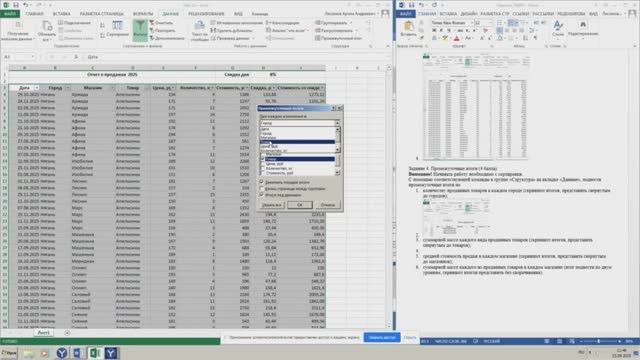Image resolution: width=640 pixels, height=360 pixels.
Task: Adjust Word zoom slider in status bar
Action: click(599, 341)
